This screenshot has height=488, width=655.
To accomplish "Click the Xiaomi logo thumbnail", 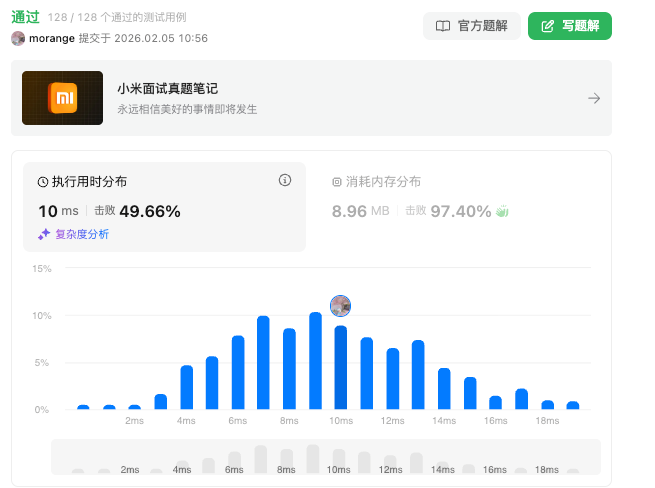I will [63, 98].
